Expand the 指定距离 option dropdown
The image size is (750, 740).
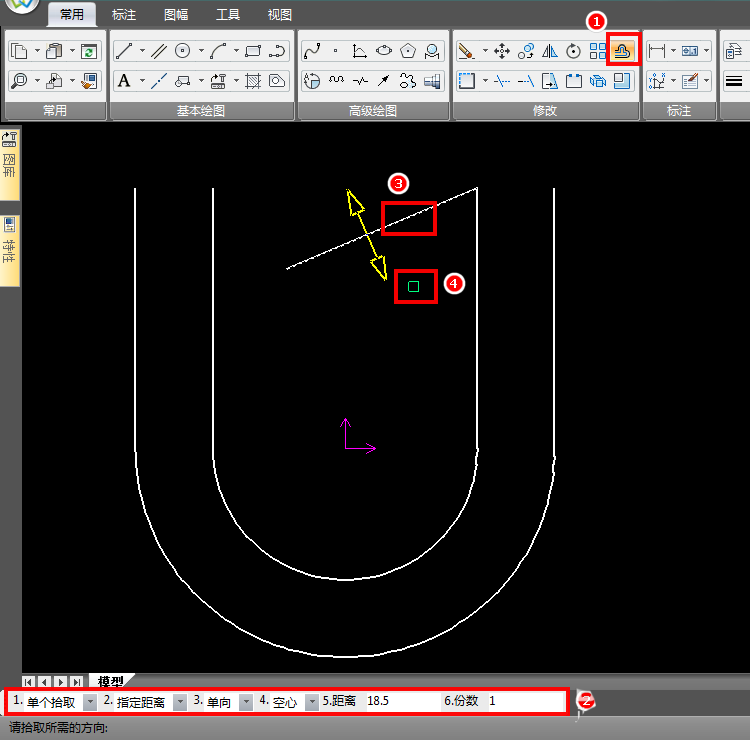click(x=180, y=702)
